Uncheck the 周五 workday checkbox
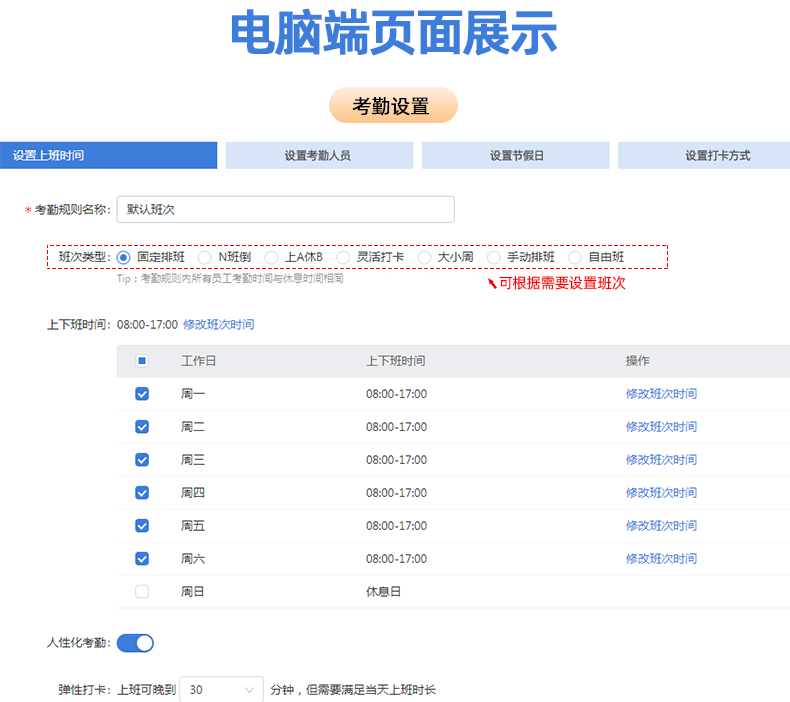 point(142,526)
